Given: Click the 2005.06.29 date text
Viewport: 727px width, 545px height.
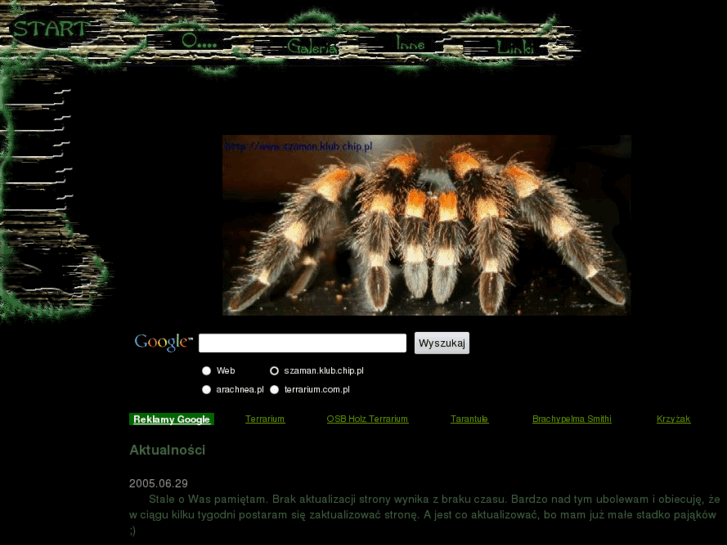Looking at the screenshot, I should (158, 483).
